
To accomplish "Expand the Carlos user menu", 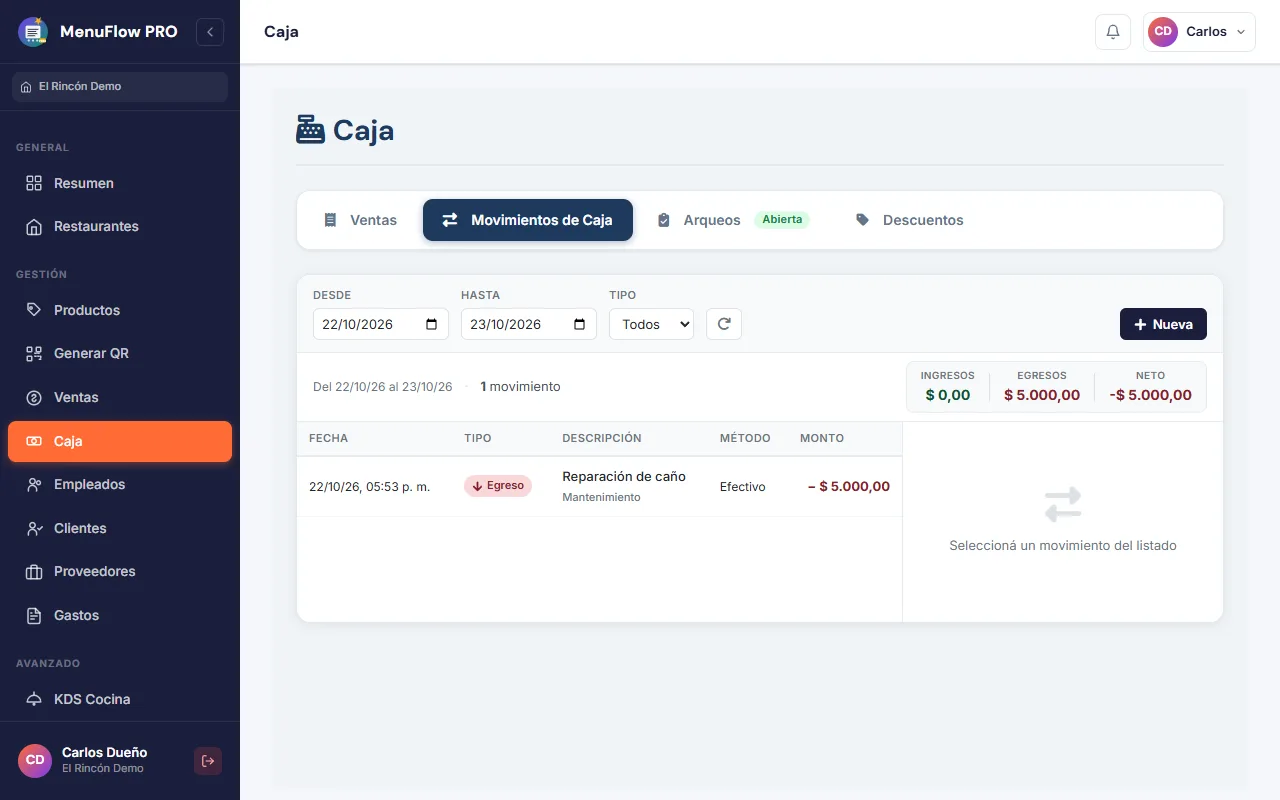I will [1199, 32].
